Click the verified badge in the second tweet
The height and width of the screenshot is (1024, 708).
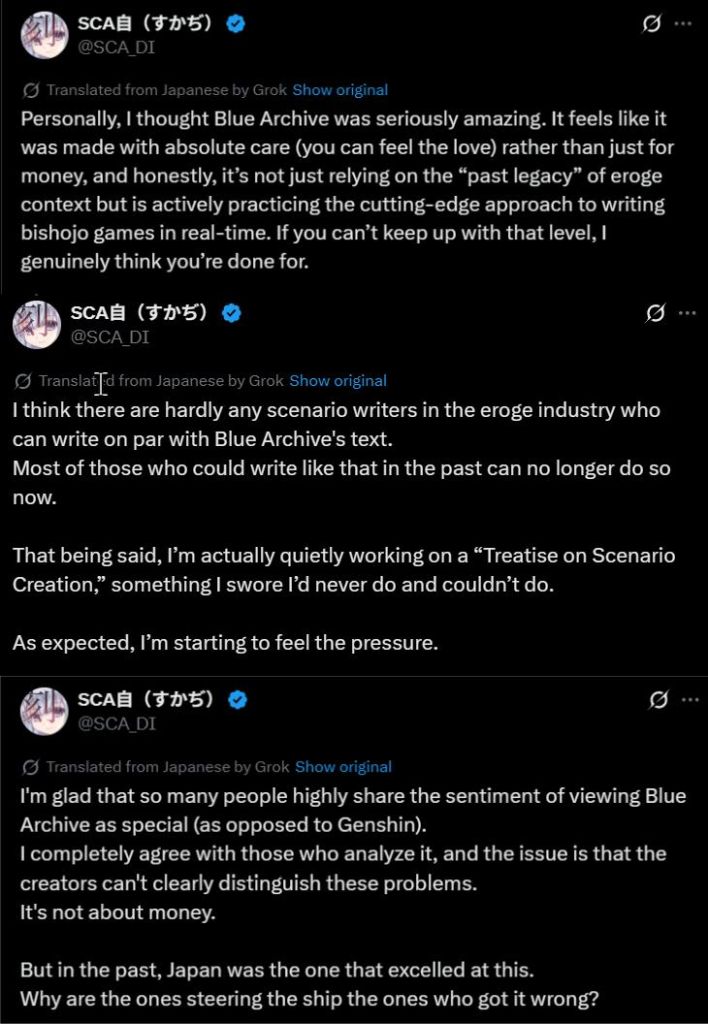tap(231, 313)
